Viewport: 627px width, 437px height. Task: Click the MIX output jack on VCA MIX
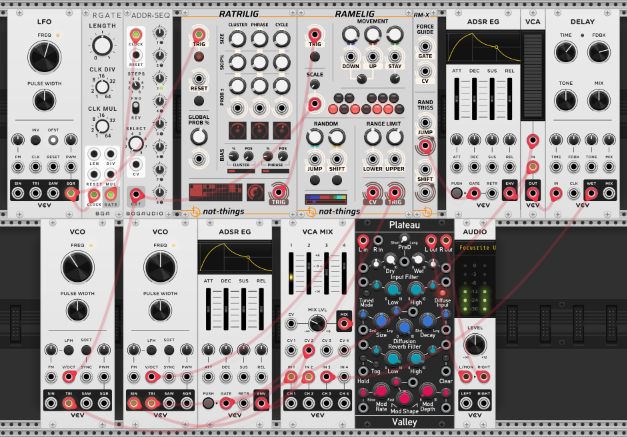pos(344,323)
